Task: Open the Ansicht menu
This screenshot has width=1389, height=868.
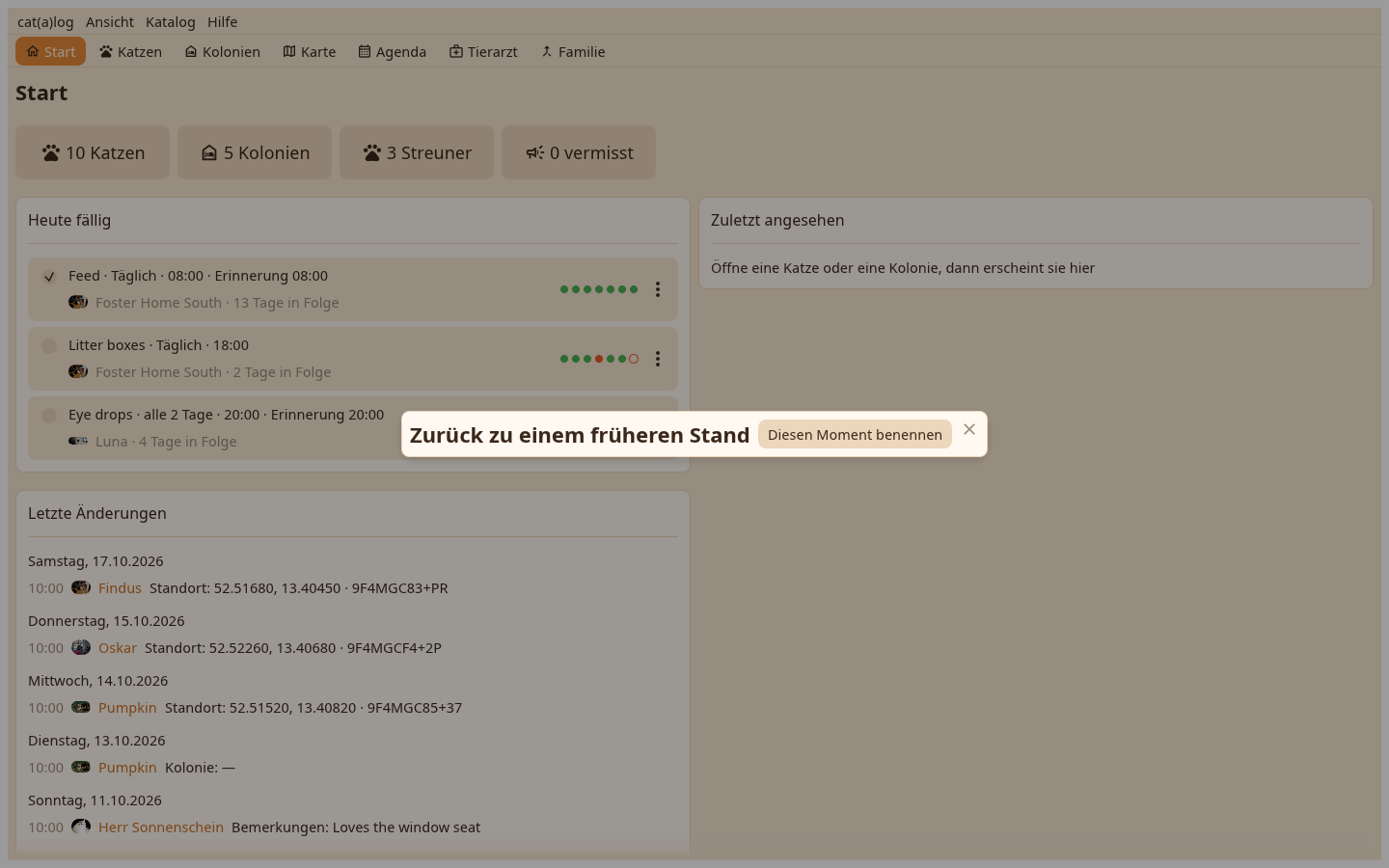Action: coord(110,22)
